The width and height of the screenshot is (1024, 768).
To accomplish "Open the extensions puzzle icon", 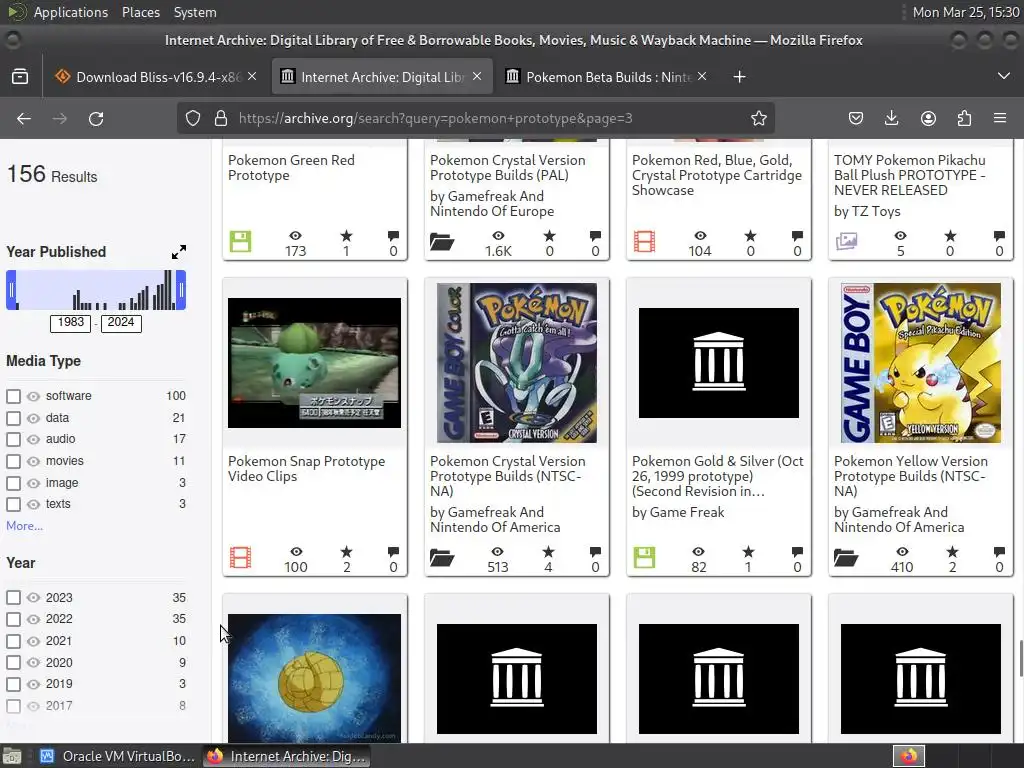I will [x=964, y=118].
